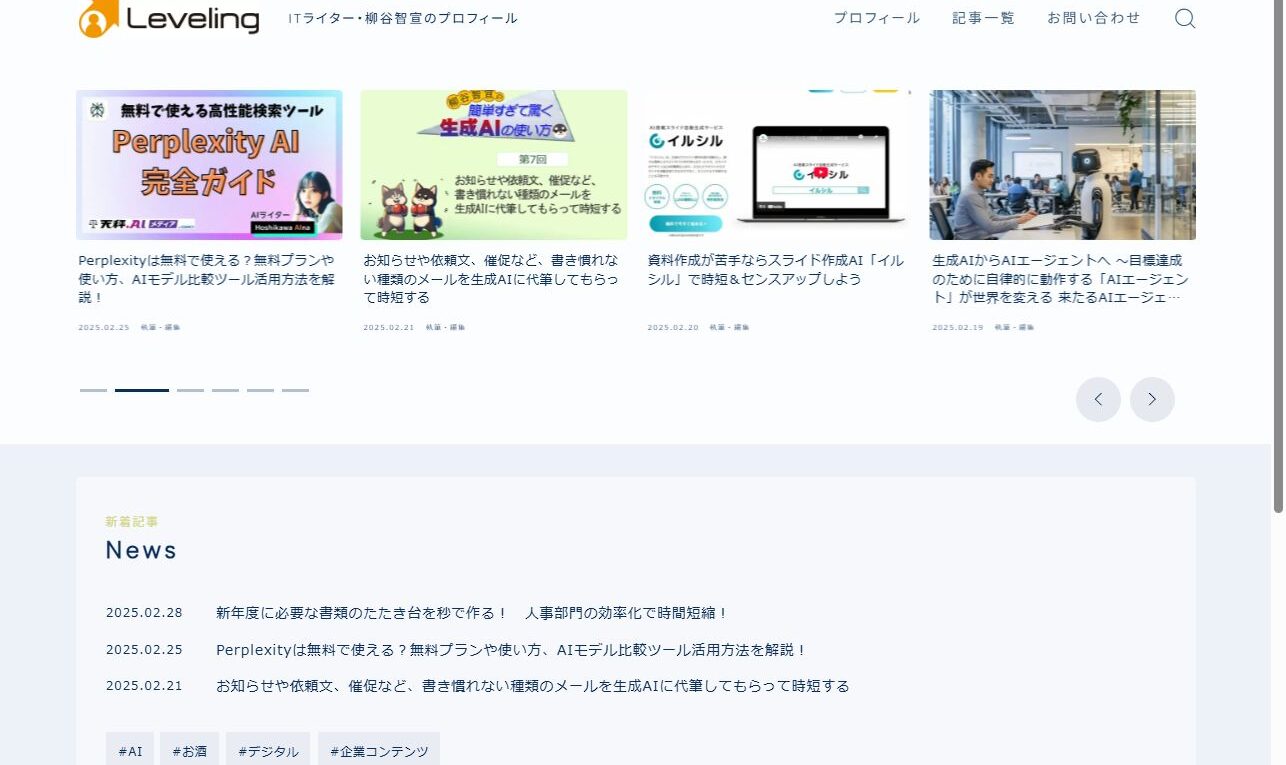Select the third carousel pagination dash
Viewport: 1286px width, 765px height.
pyautogui.click(x=190, y=390)
